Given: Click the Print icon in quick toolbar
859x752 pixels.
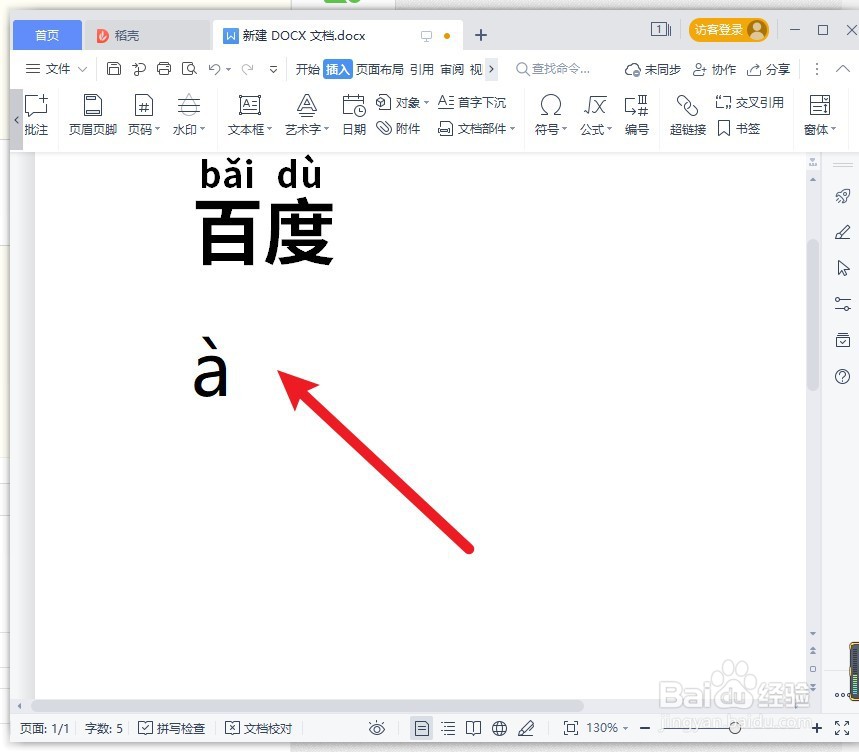Looking at the screenshot, I should pyautogui.click(x=164, y=68).
